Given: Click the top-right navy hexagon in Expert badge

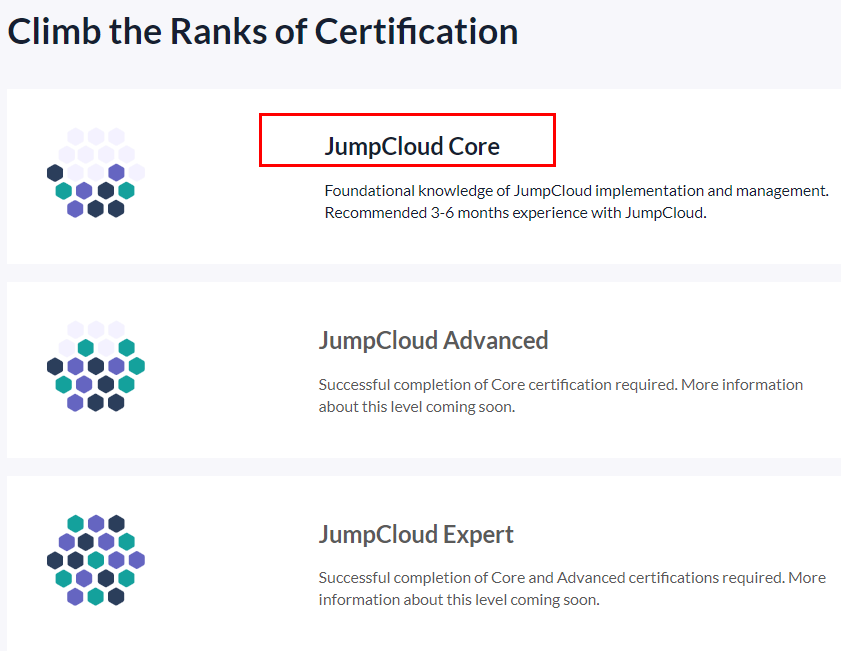Looking at the screenshot, I should tap(116, 524).
